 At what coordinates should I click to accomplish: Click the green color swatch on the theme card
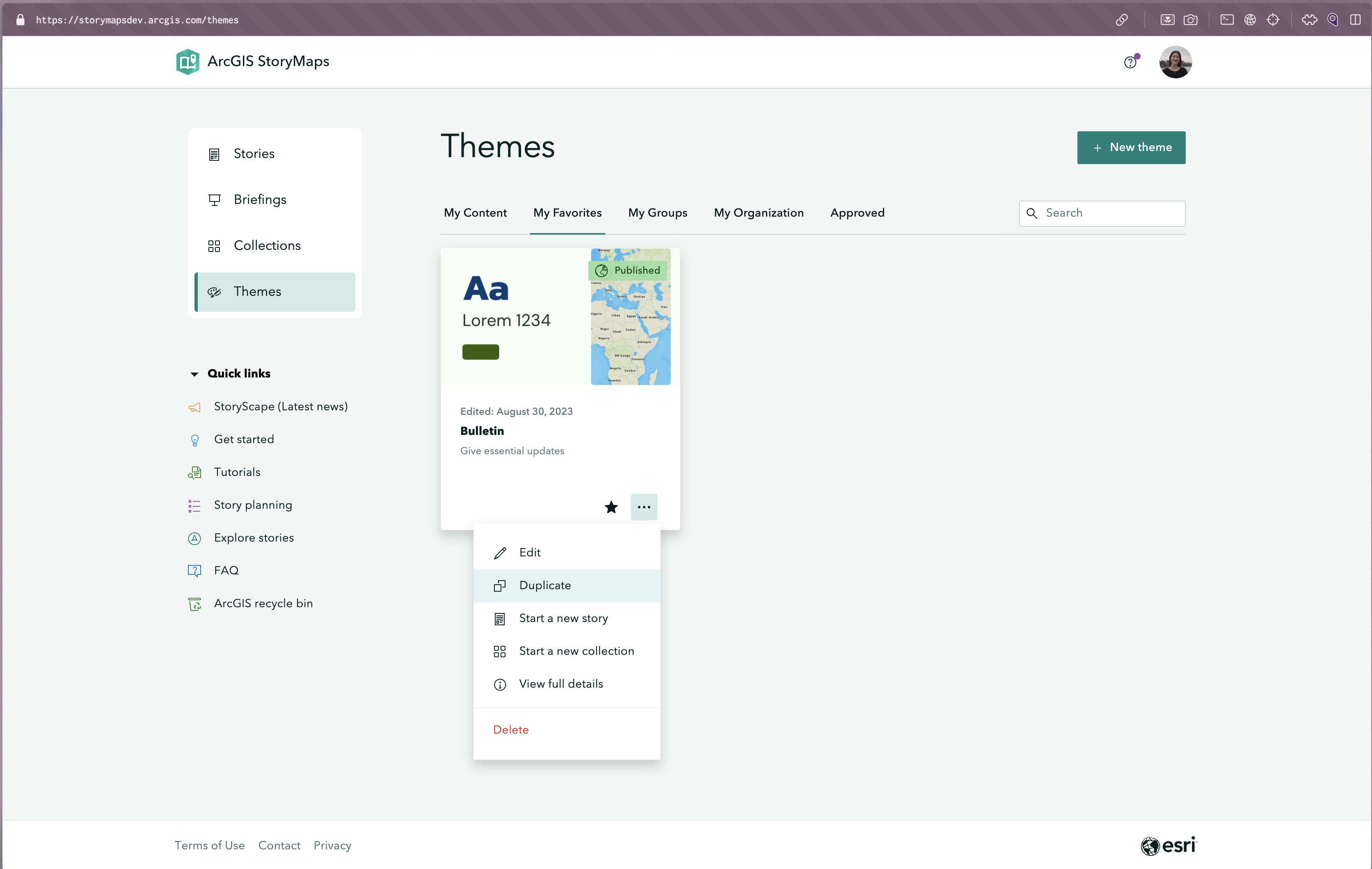point(480,352)
